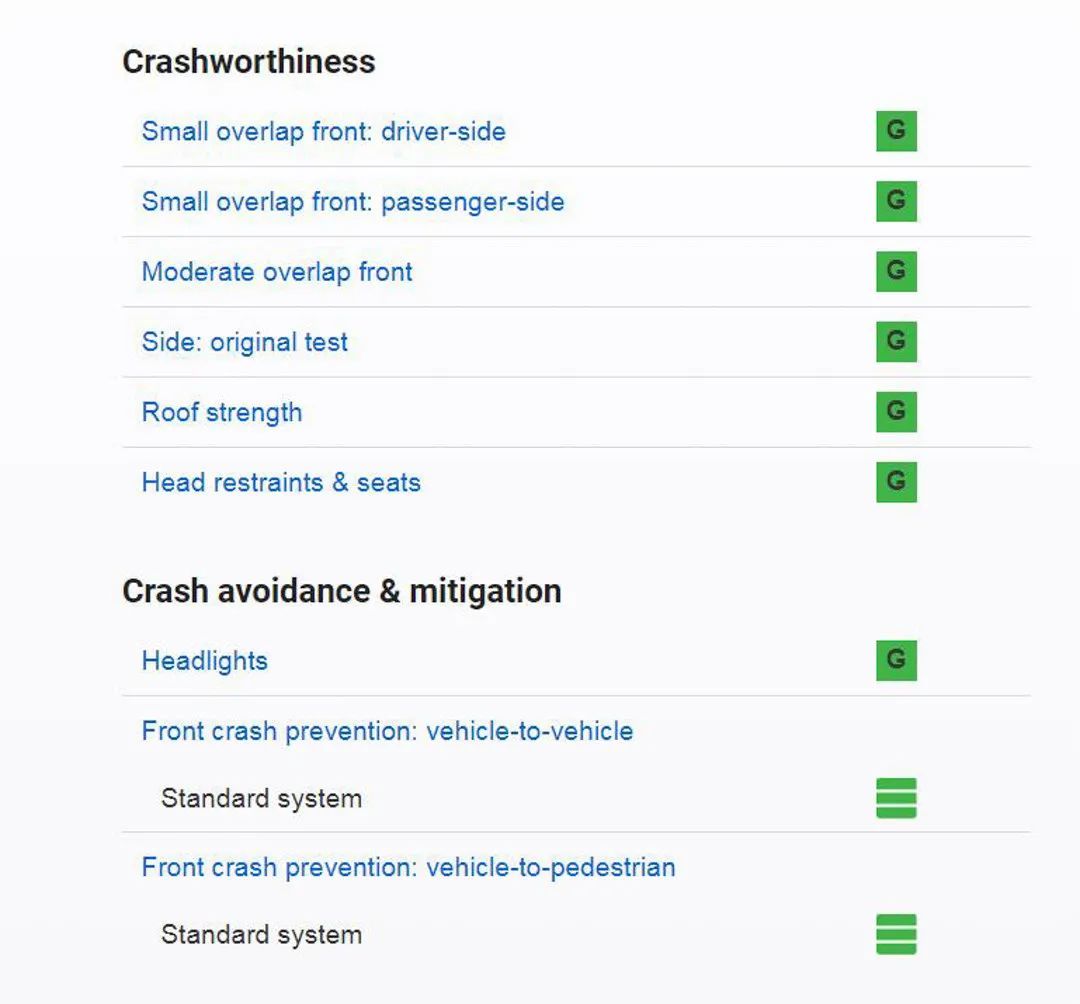The image size is (1080, 1004).
Task: Click the G rating icon beside Side: original test
Action: (896, 341)
